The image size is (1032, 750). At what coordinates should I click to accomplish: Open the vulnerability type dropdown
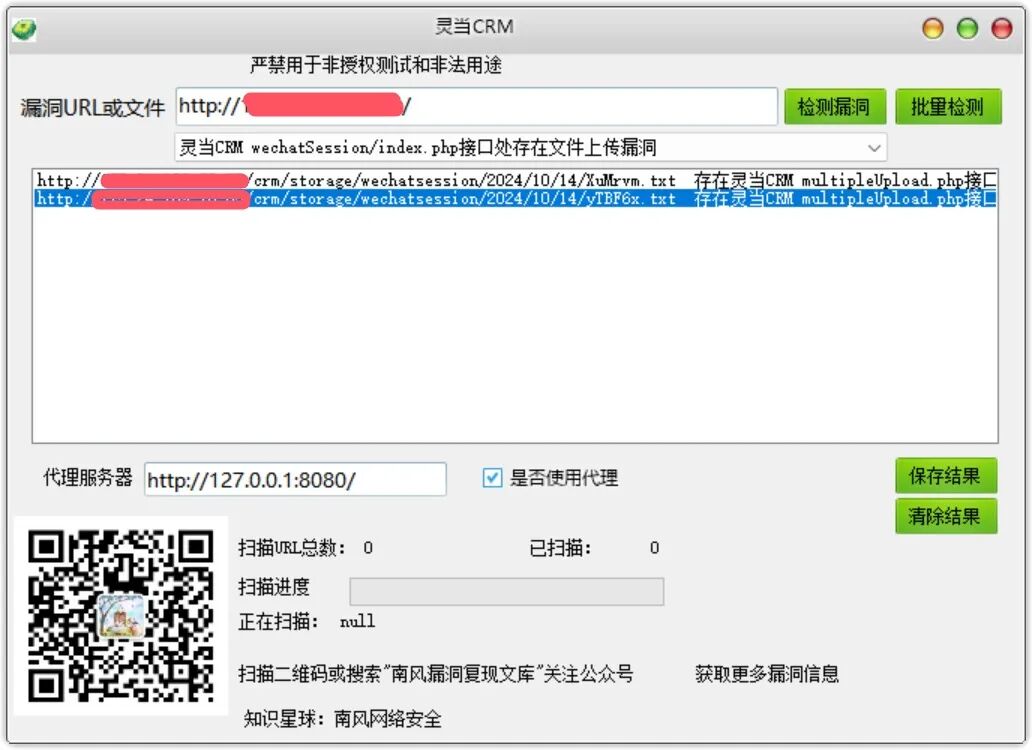[x=530, y=147]
